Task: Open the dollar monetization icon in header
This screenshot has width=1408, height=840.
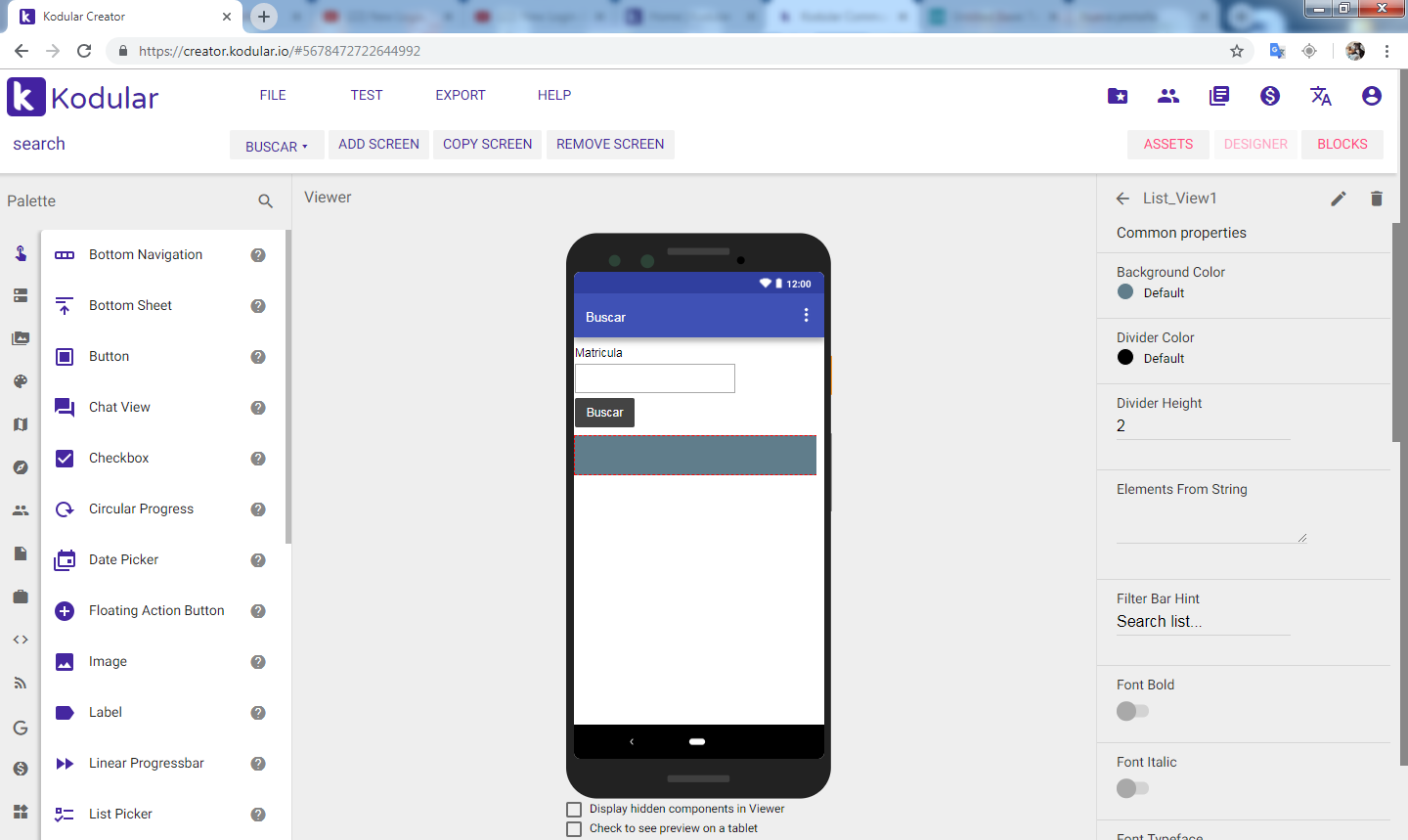Action: (1270, 96)
